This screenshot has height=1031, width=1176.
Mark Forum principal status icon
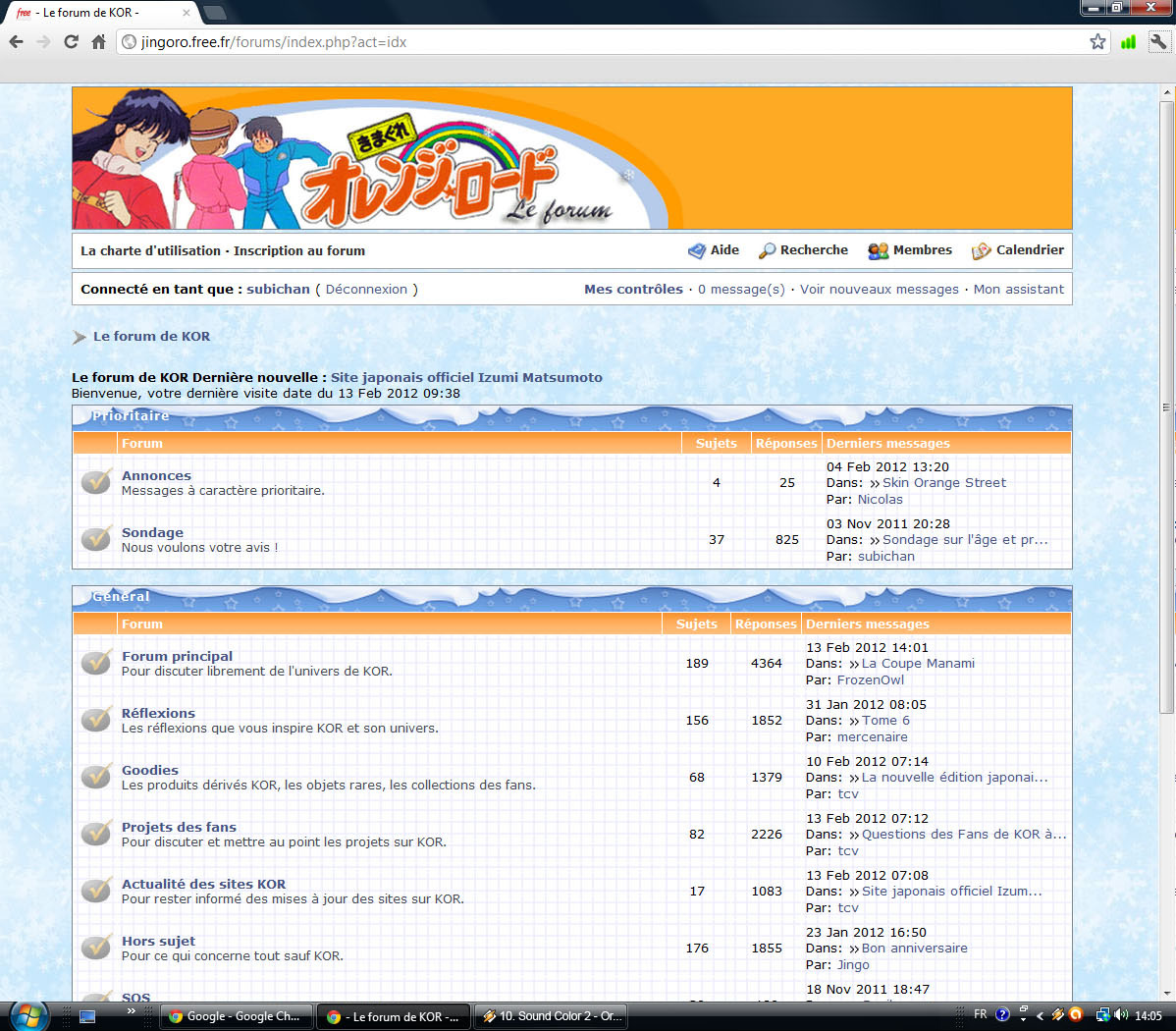pyautogui.click(x=96, y=663)
